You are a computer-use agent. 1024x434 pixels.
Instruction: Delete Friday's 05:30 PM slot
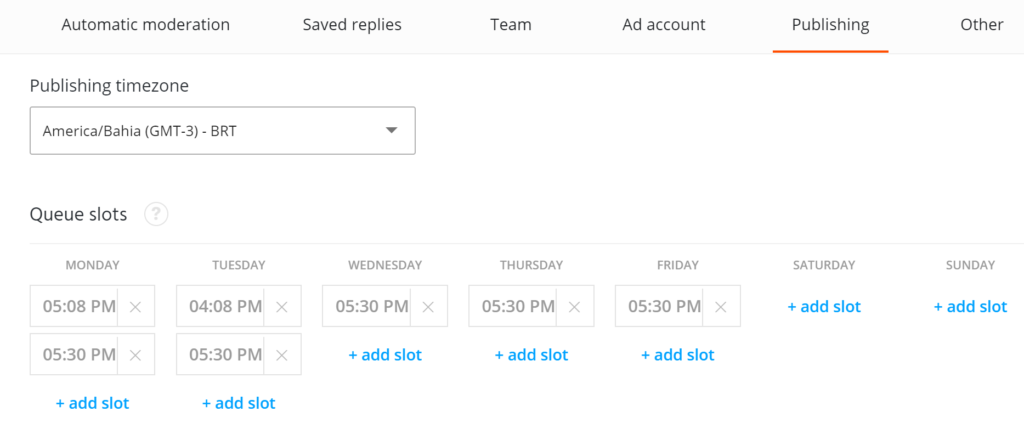(x=721, y=307)
